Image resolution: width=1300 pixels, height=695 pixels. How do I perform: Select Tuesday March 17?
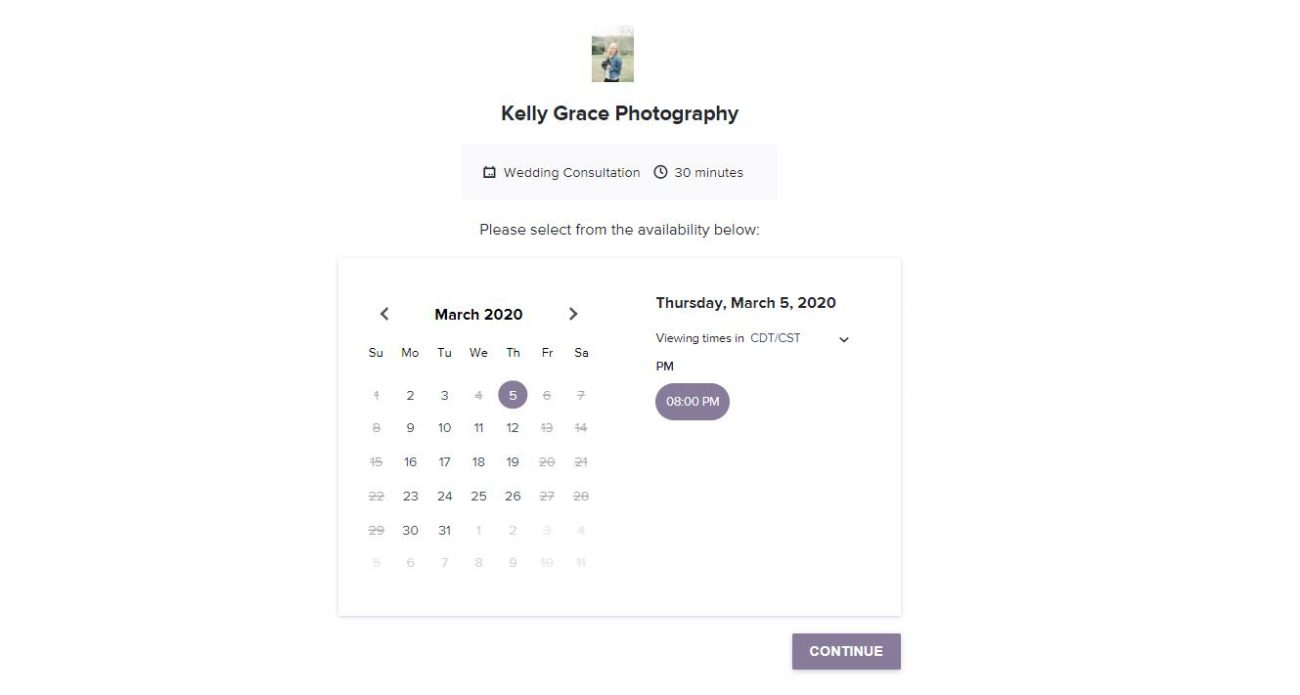(x=444, y=462)
